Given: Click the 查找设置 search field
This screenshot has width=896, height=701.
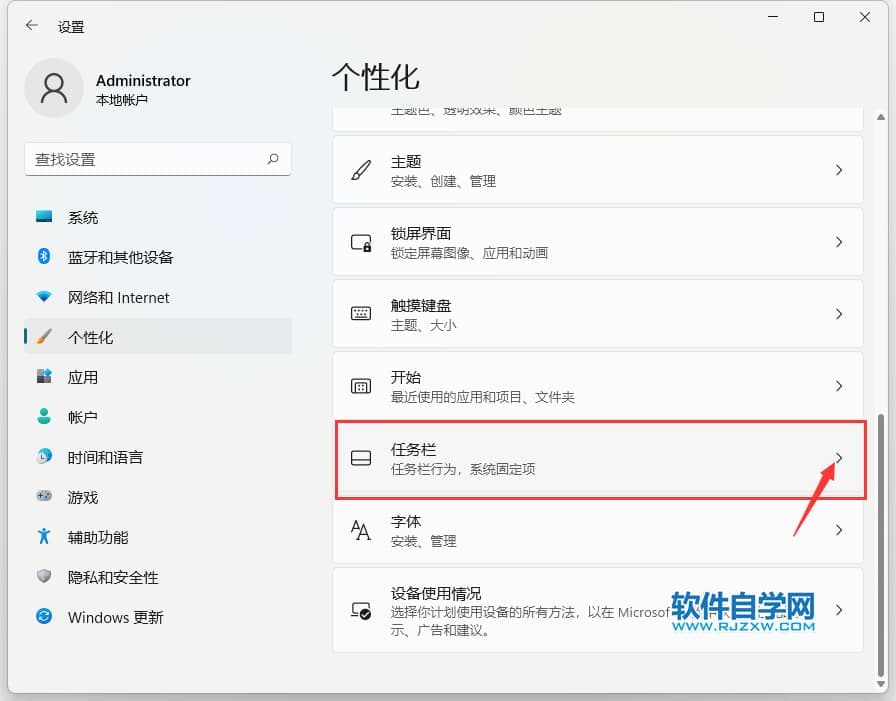Looking at the screenshot, I should [x=145, y=159].
